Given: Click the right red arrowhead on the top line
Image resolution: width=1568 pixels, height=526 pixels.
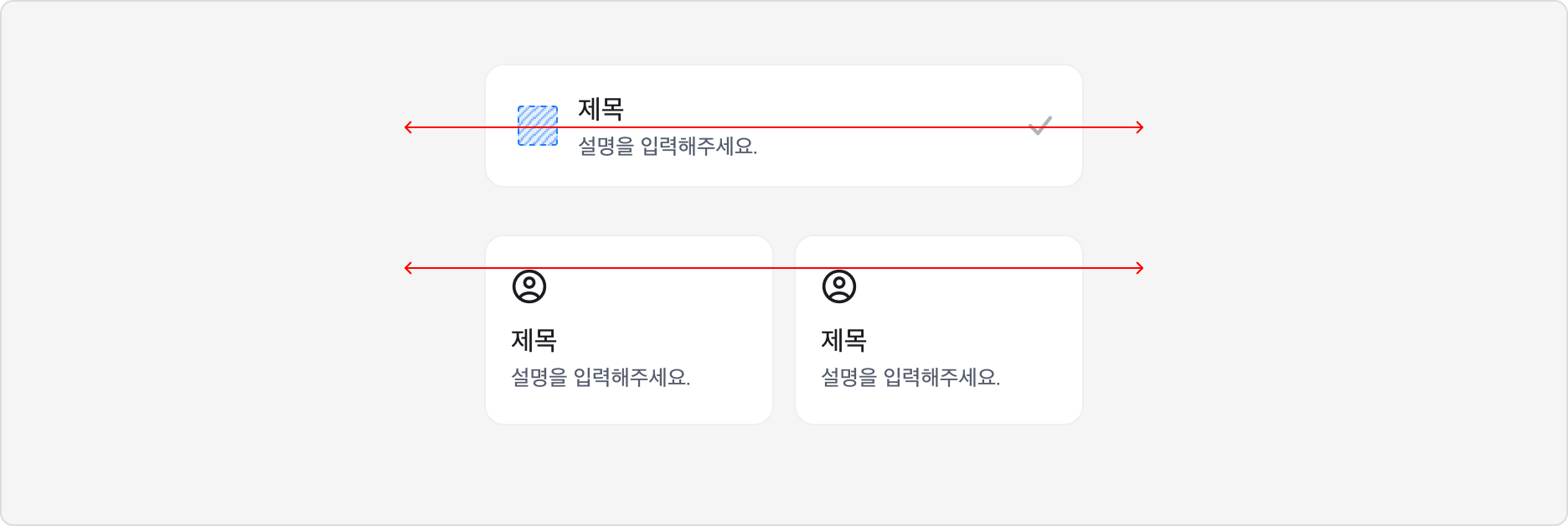Looking at the screenshot, I should [1139, 127].
